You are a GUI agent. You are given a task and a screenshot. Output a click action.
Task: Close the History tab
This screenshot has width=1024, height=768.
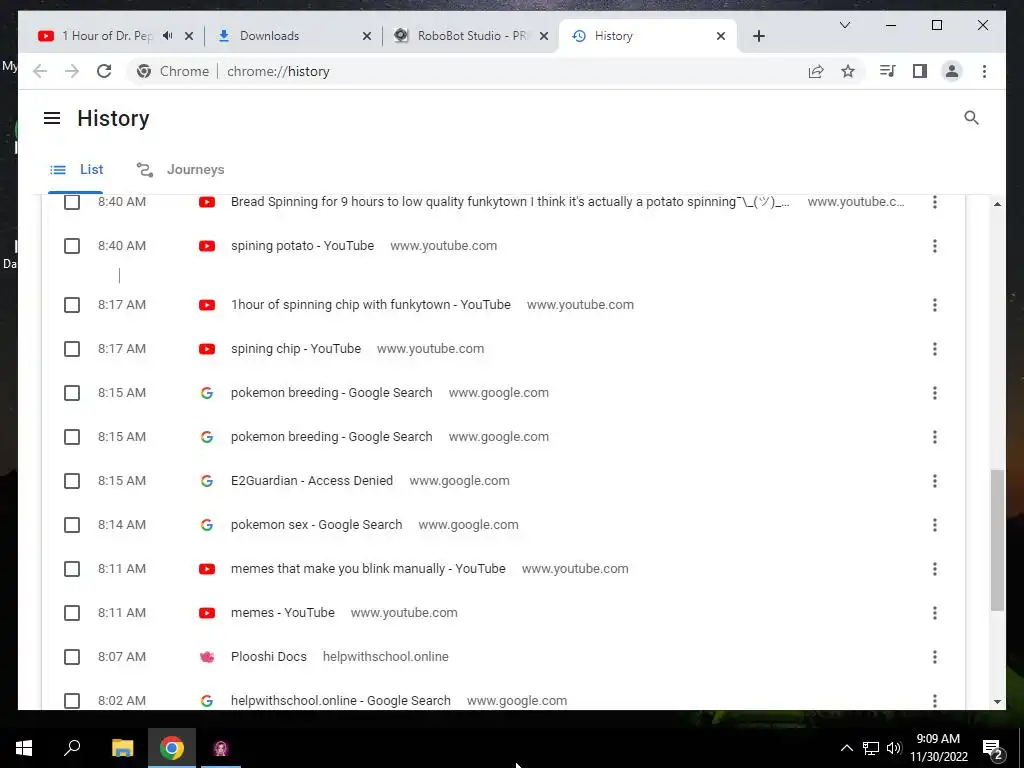[720, 36]
